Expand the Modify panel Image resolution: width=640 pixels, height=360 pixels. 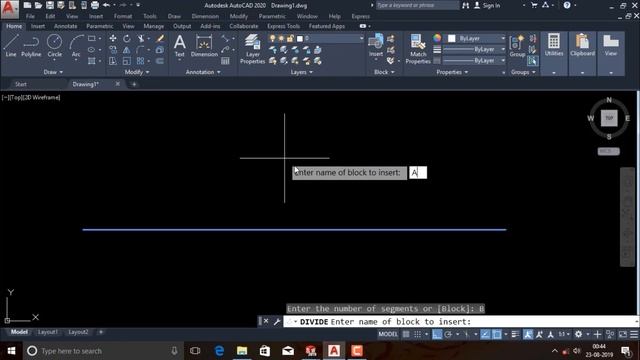[x=137, y=72]
